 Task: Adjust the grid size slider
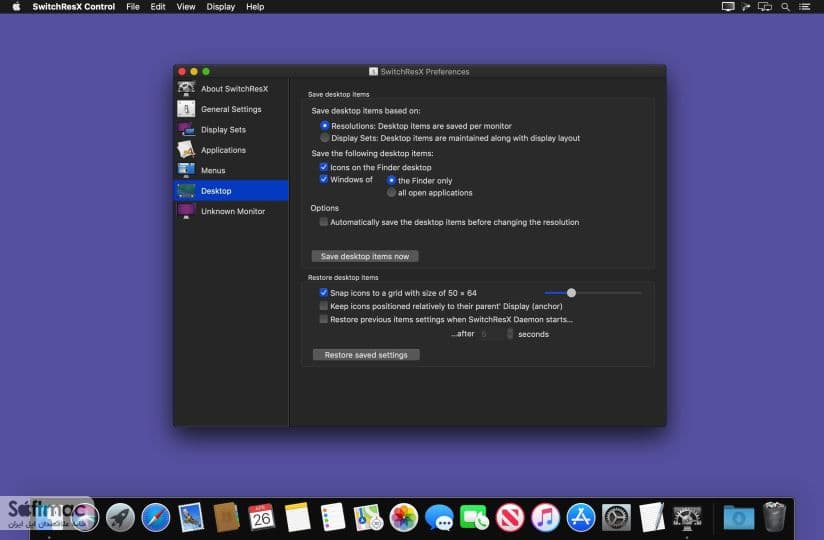571,293
